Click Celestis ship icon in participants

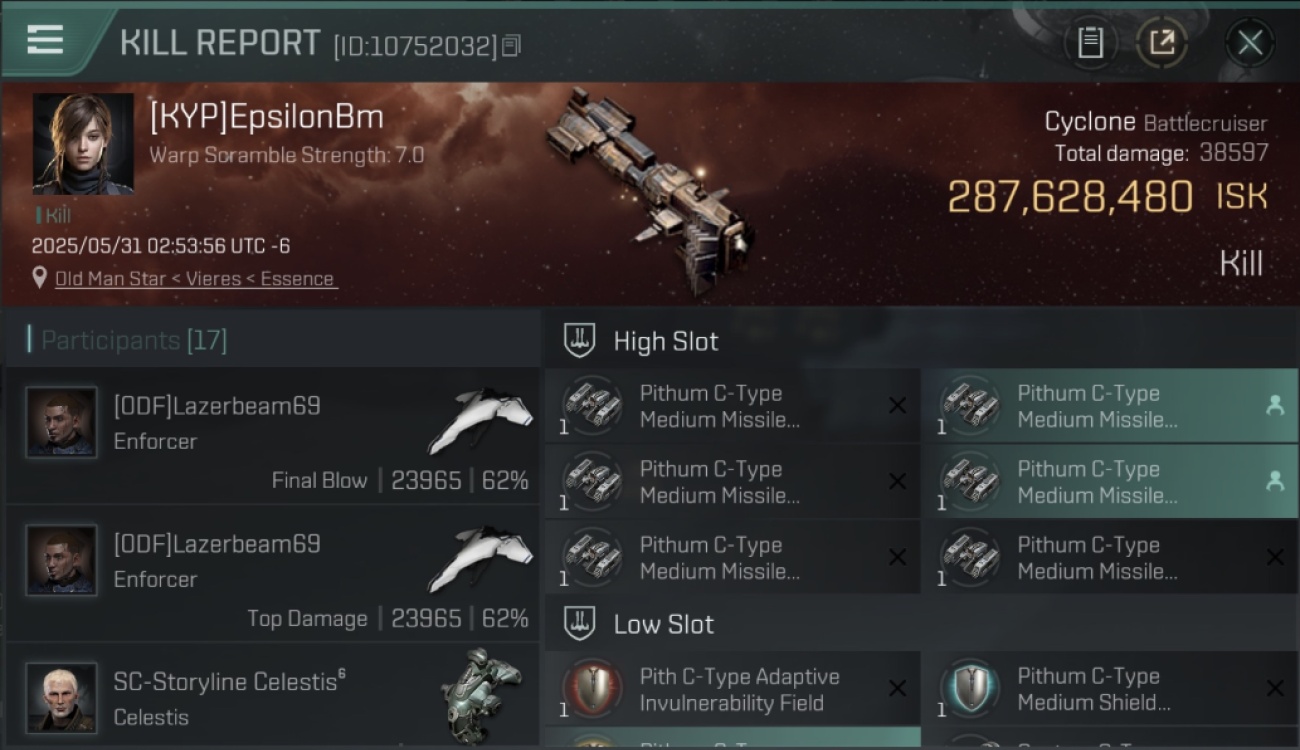coord(481,688)
